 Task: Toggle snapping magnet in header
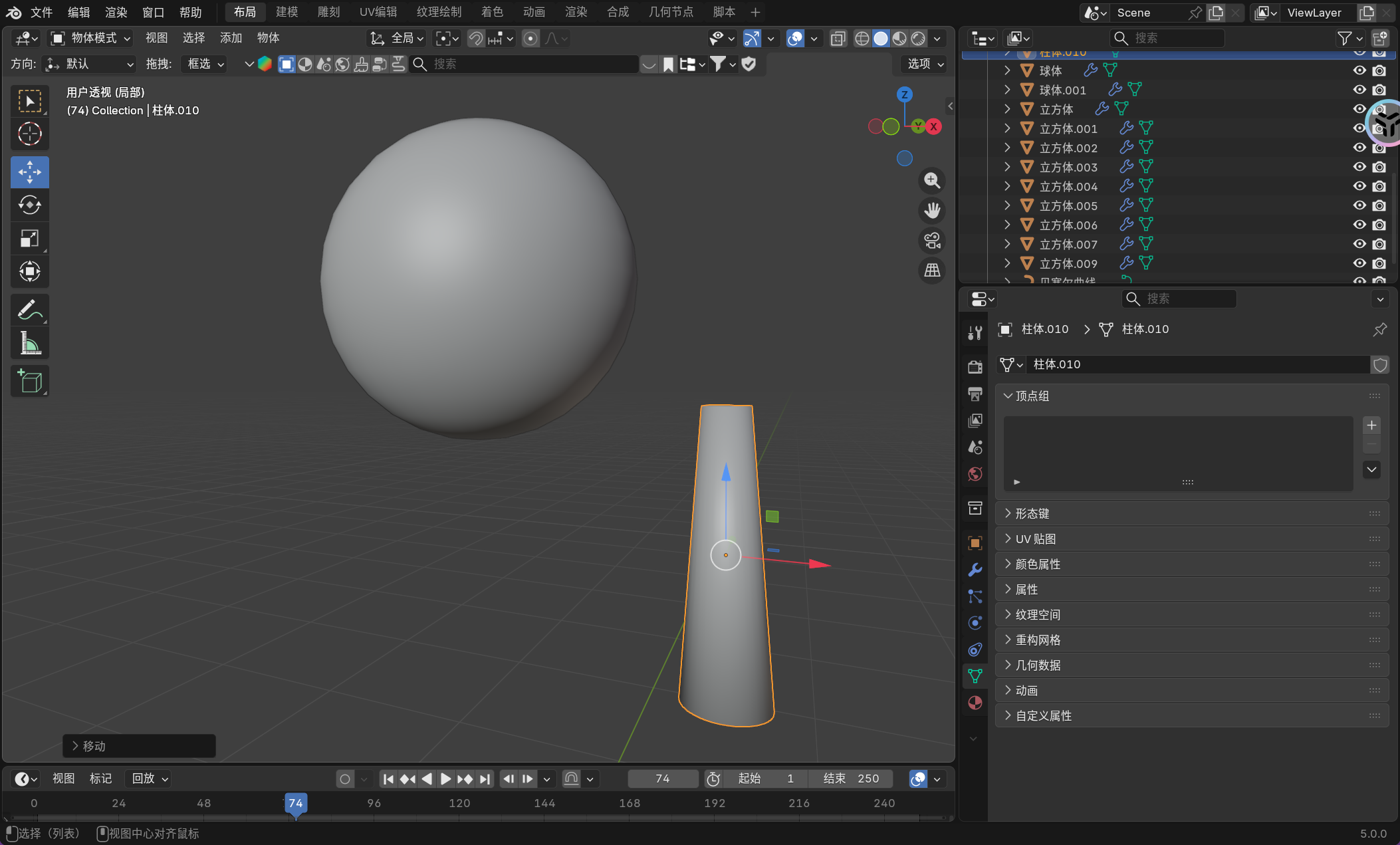point(475,39)
